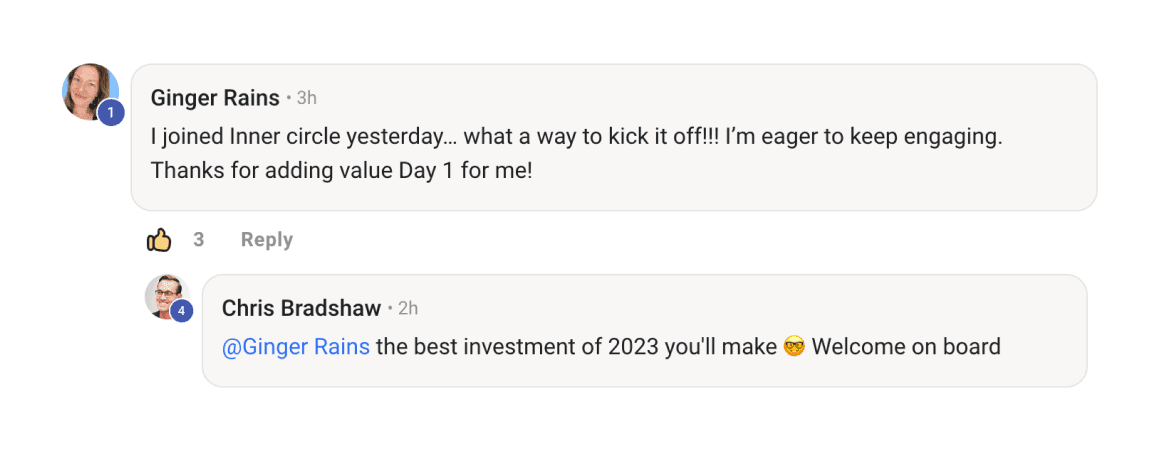Click the 2h timestamp on Chris's reply
This screenshot has width=1160, height=452.
pos(408,308)
